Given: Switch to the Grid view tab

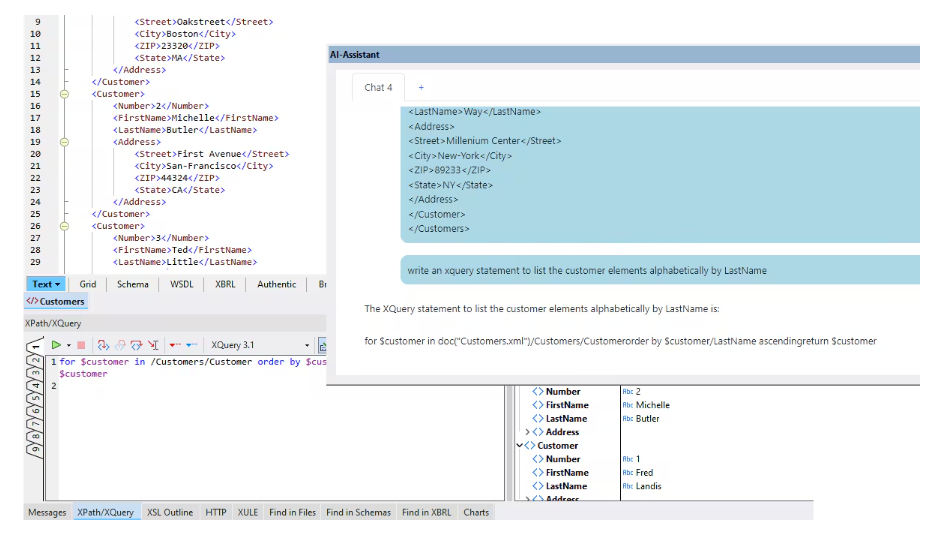Looking at the screenshot, I should coord(88,284).
